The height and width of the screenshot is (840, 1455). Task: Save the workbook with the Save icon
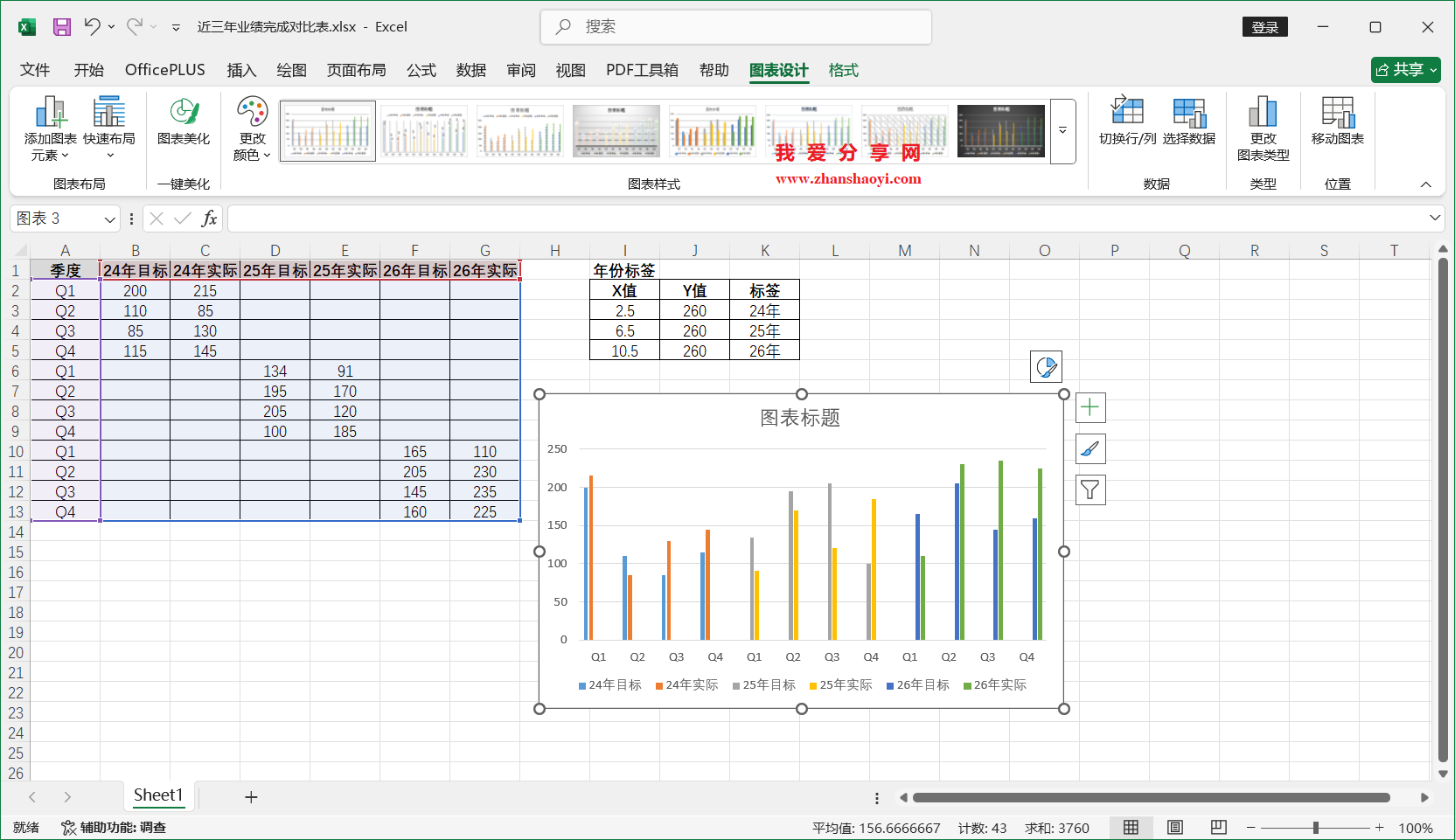pos(62,27)
